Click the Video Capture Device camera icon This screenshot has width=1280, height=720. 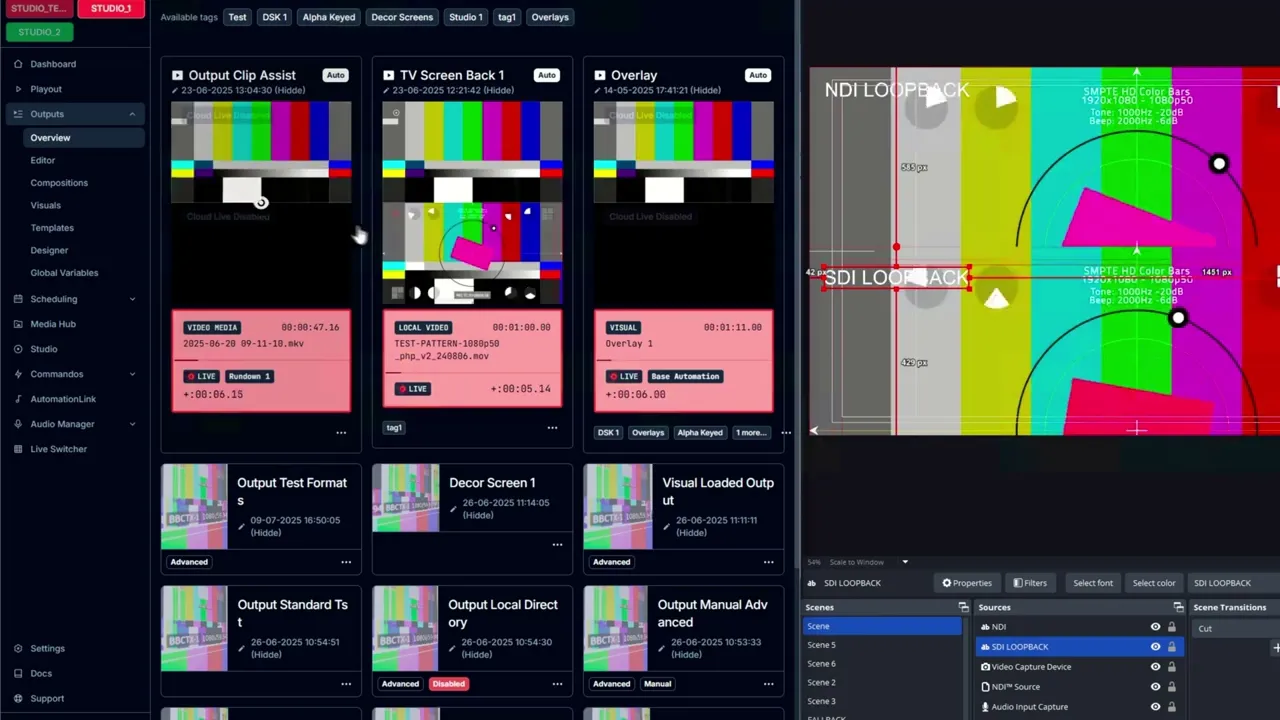[985, 667]
